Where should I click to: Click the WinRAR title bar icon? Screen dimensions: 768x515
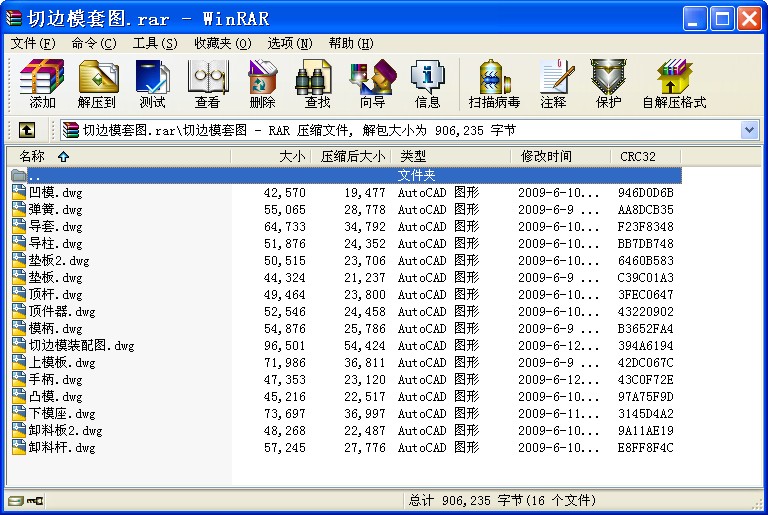tap(14, 18)
